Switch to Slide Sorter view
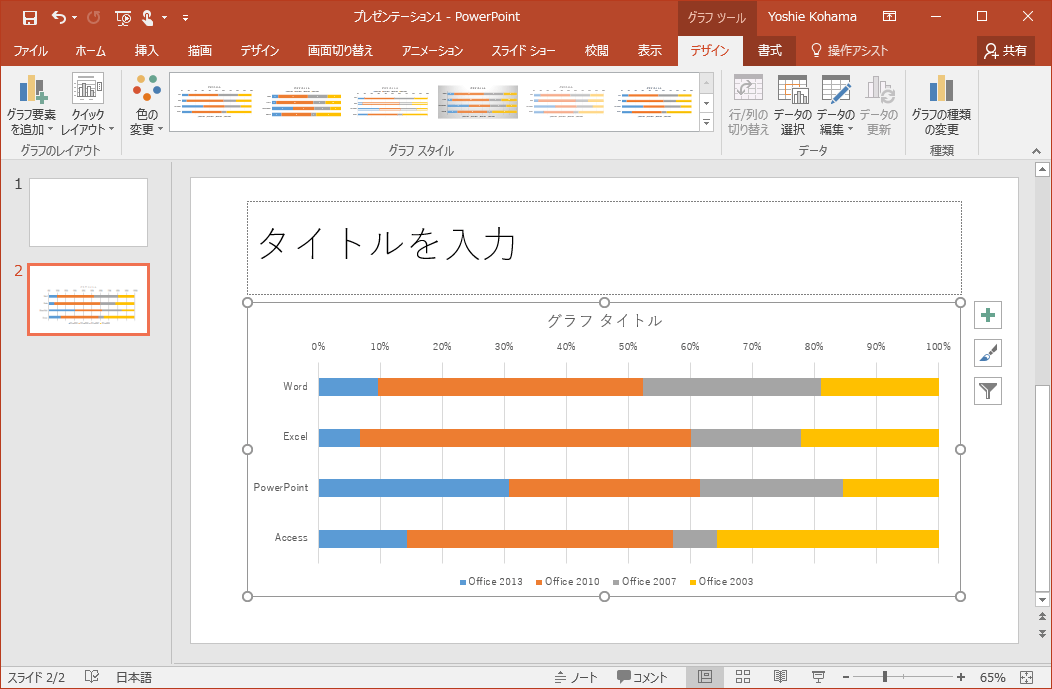Viewport: 1052px width, 689px height. tap(743, 677)
